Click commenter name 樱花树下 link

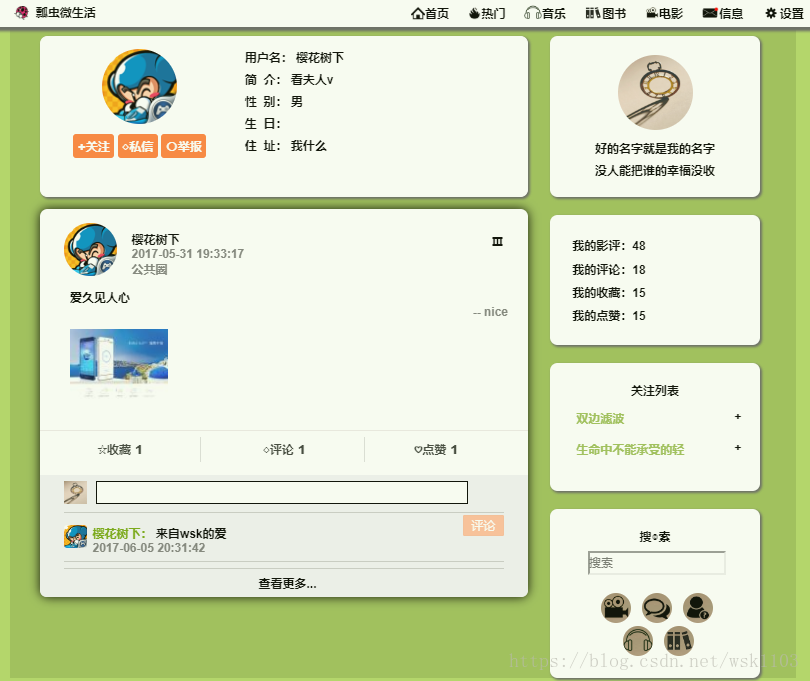tap(119, 533)
